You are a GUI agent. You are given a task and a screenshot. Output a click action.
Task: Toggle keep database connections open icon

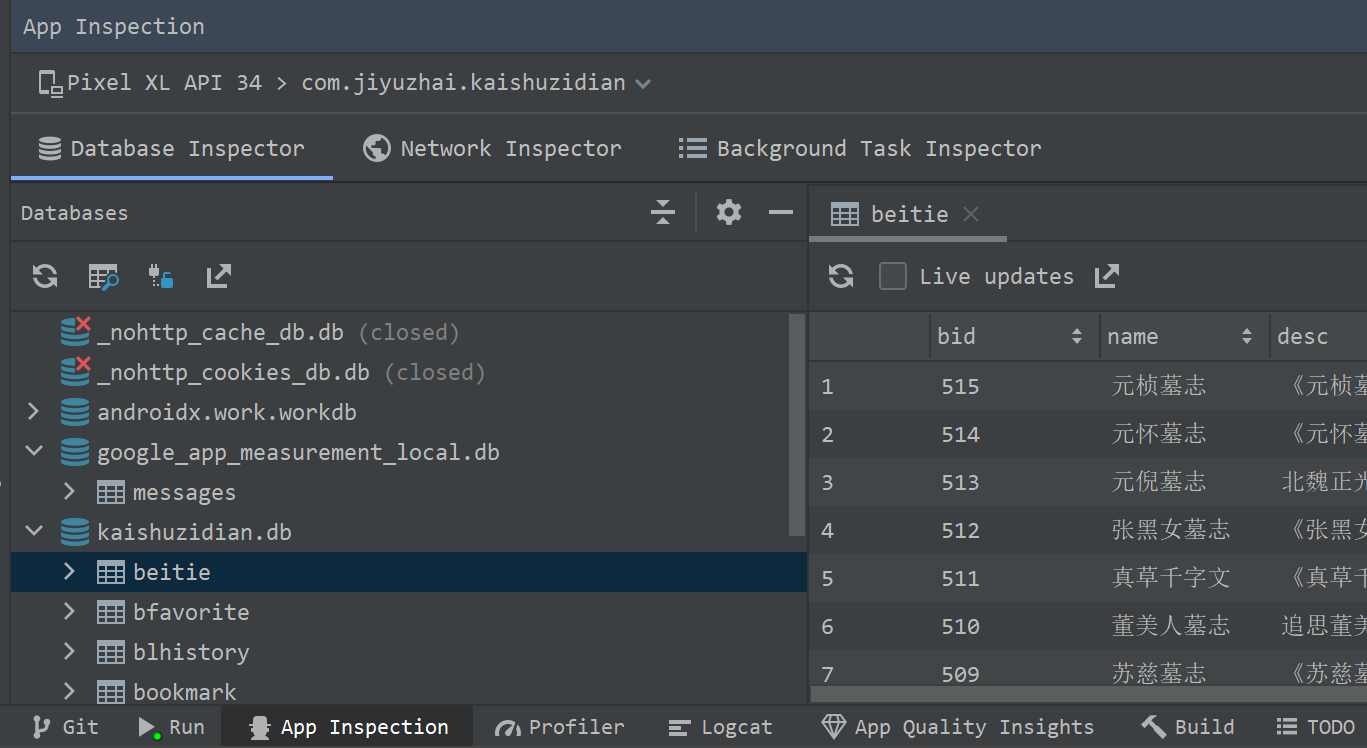click(x=161, y=276)
